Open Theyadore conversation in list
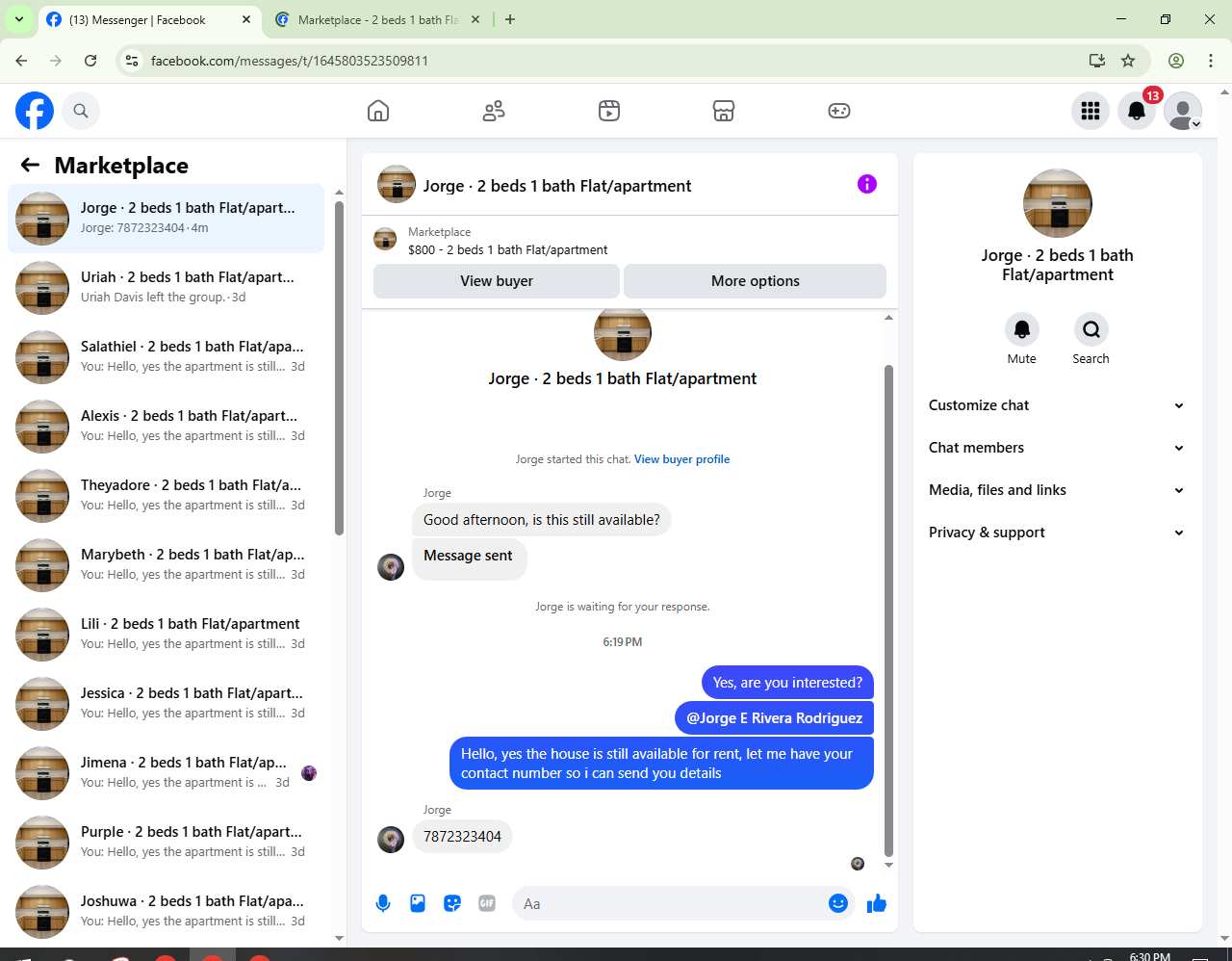Viewport: 1232px width, 961px height. click(x=166, y=496)
